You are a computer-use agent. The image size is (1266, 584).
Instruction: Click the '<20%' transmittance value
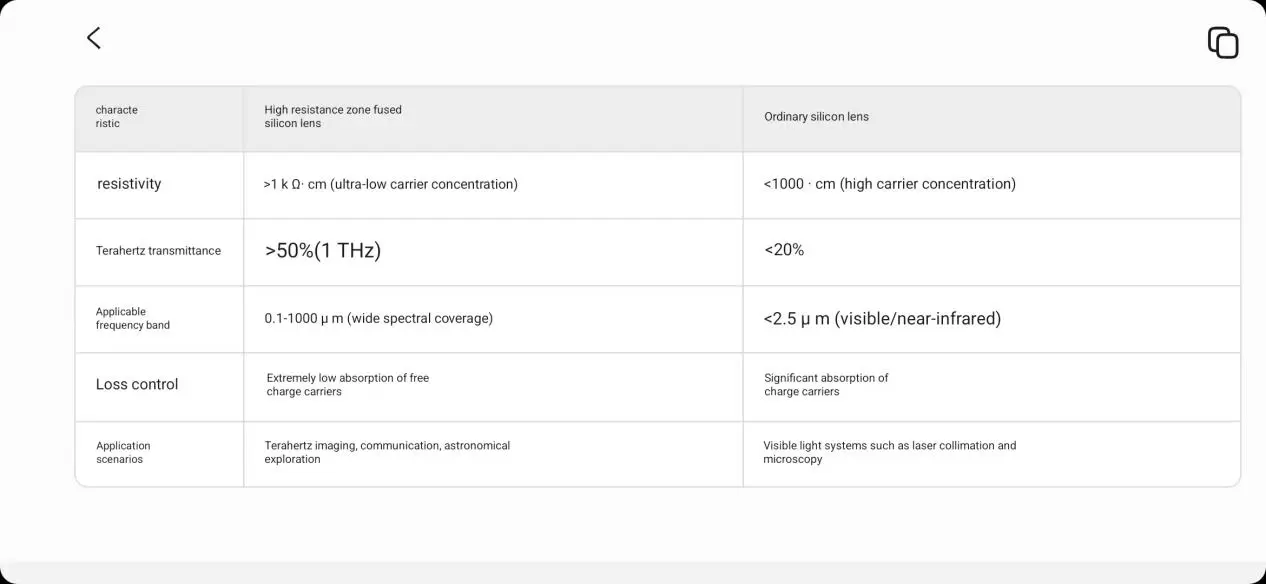click(784, 250)
